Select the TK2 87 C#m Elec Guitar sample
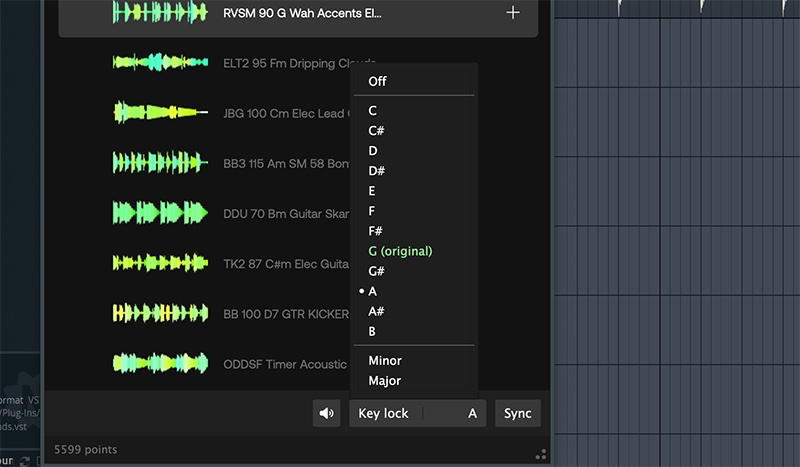Image resolution: width=800 pixels, height=467 pixels. (285, 263)
